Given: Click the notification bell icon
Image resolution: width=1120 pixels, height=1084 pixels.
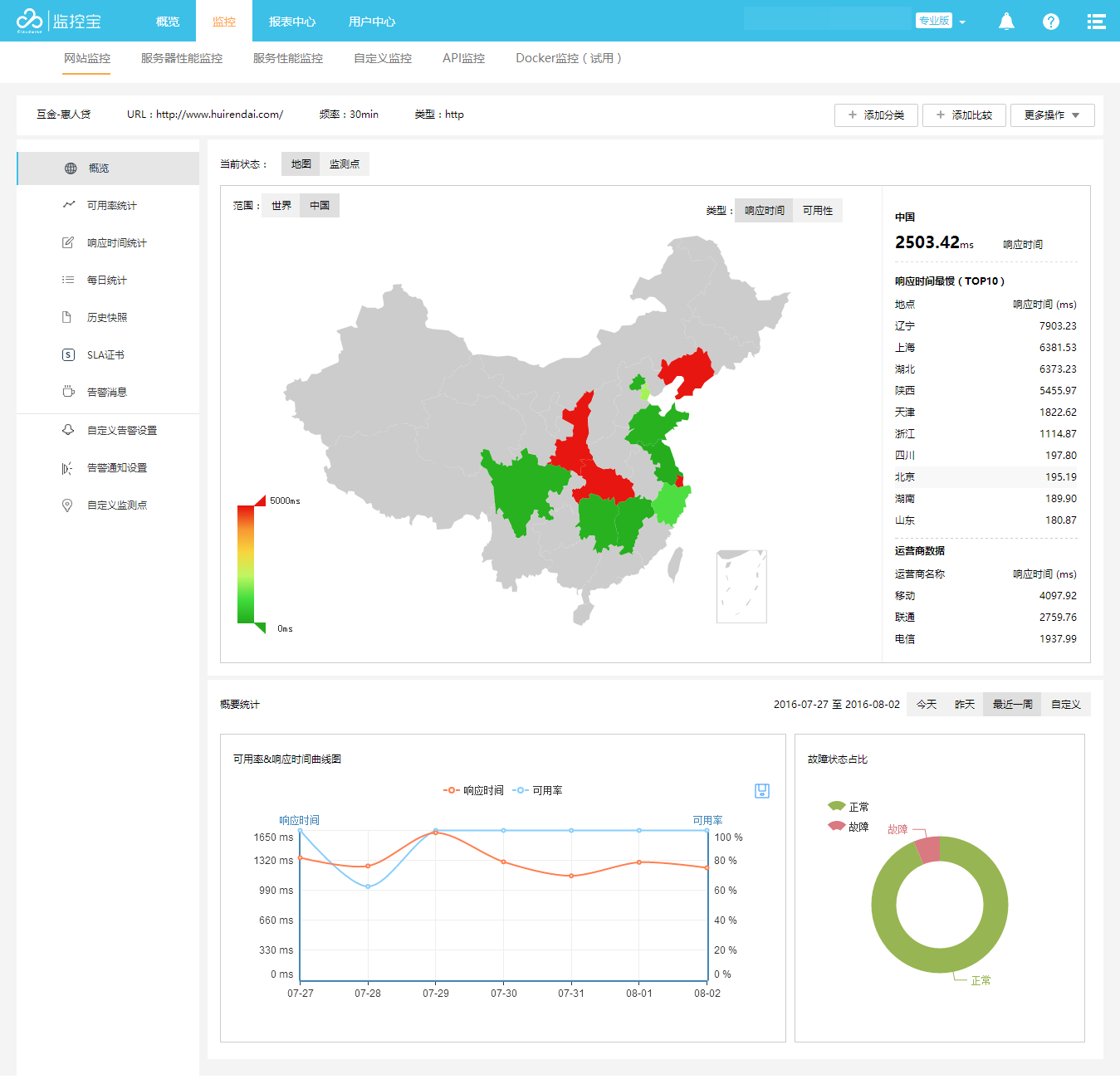Looking at the screenshot, I should coord(1006,22).
